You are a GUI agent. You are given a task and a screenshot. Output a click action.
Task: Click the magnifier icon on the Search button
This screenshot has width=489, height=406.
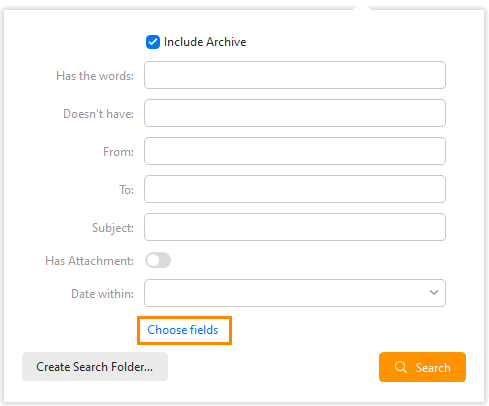point(401,367)
